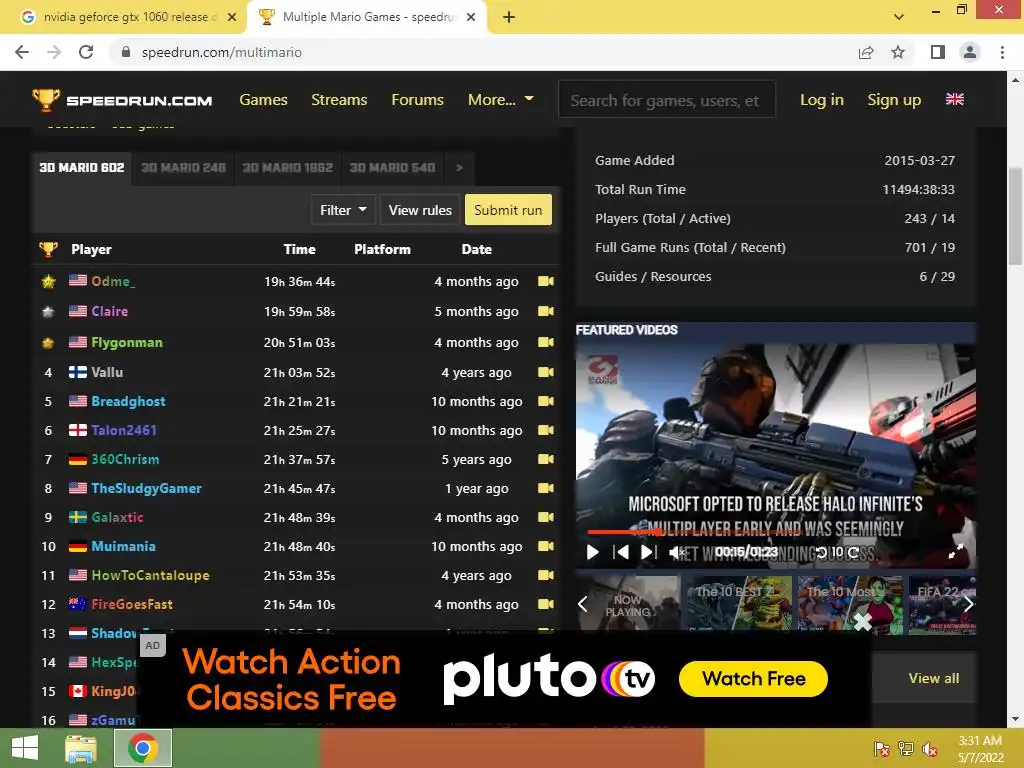Screen dimensions: 1024x768
Task: Unmute the featured video player
Action: point(677,552)
